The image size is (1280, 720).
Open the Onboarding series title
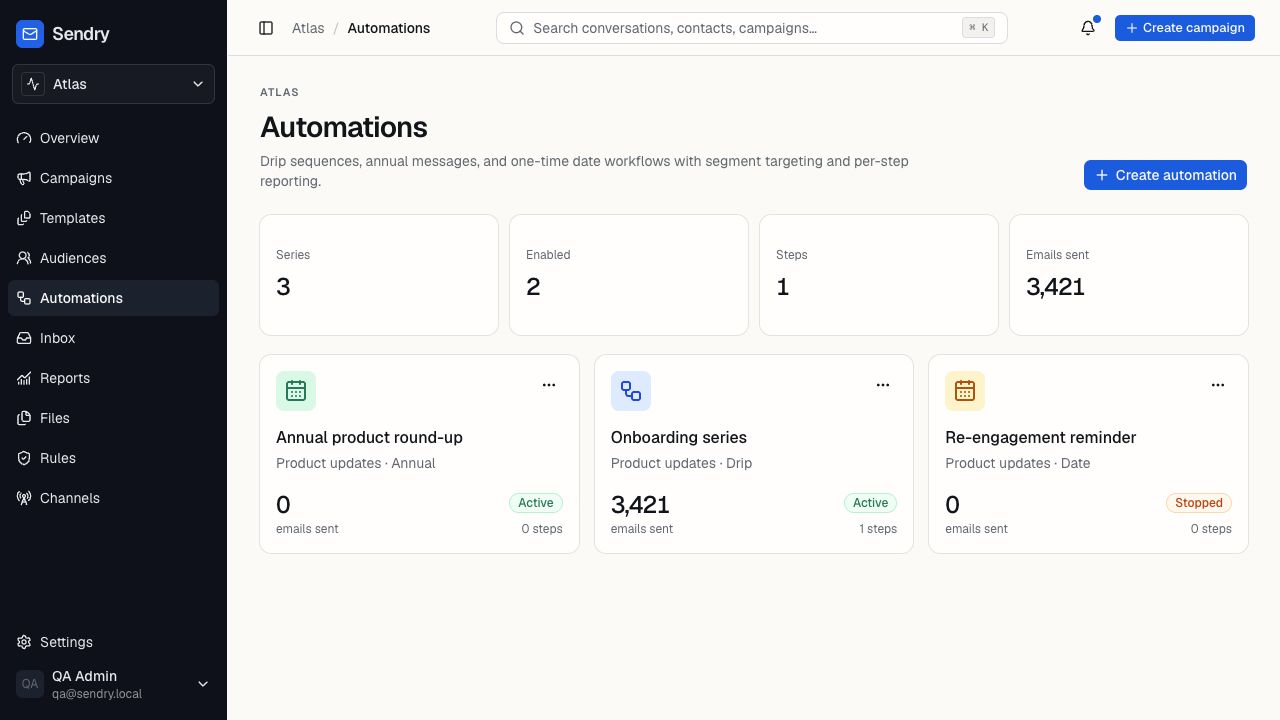pos(679,437)
